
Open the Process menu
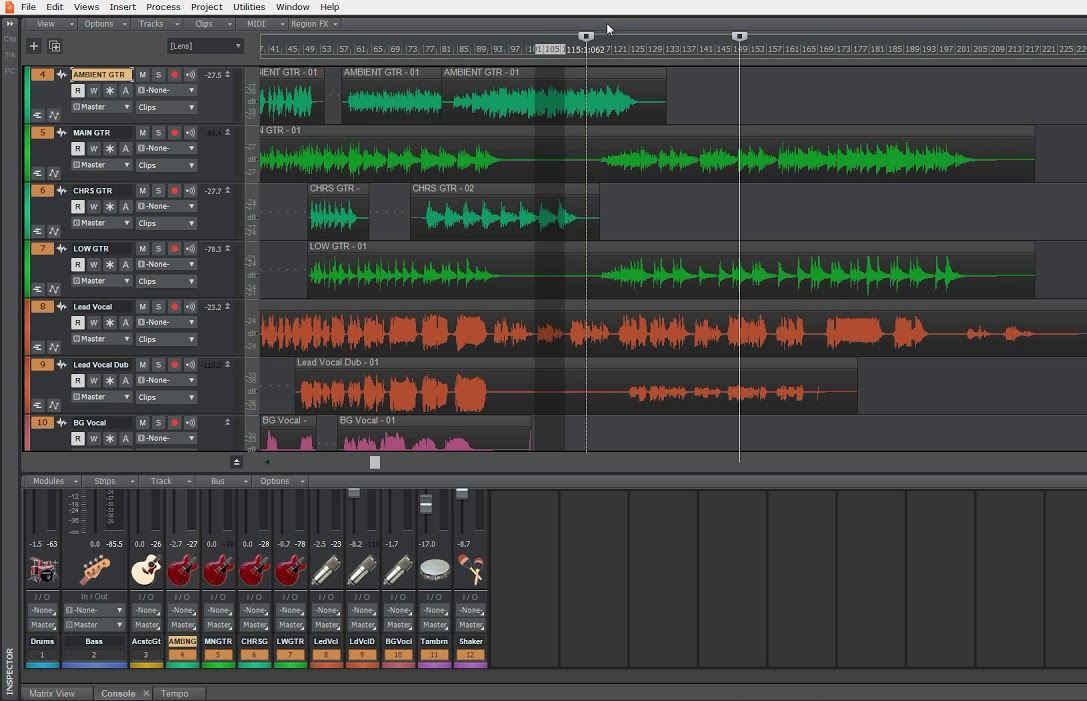pyautogui.click(x=163, y=7)
